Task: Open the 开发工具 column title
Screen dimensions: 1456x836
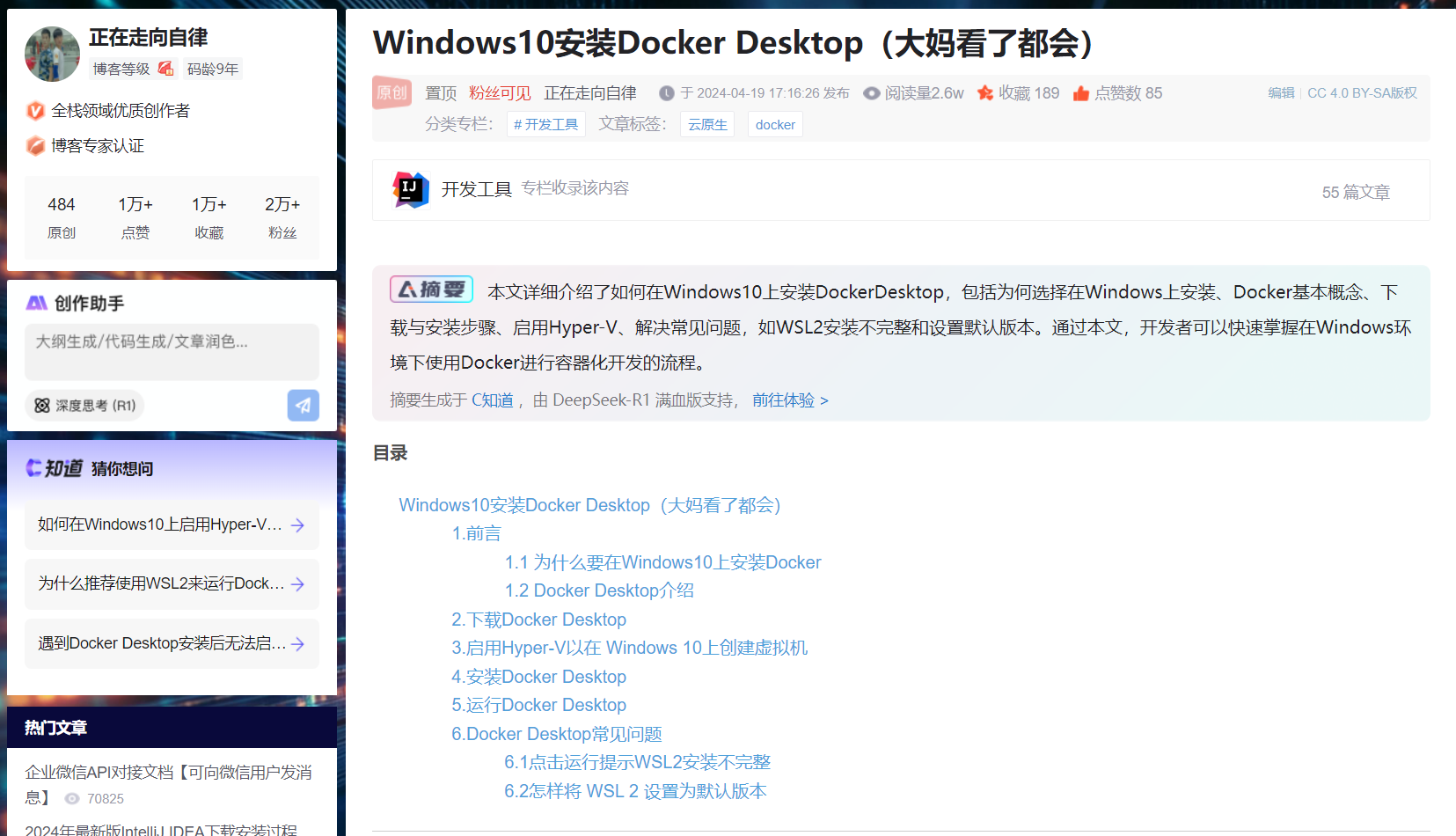Action: [477, 189]
